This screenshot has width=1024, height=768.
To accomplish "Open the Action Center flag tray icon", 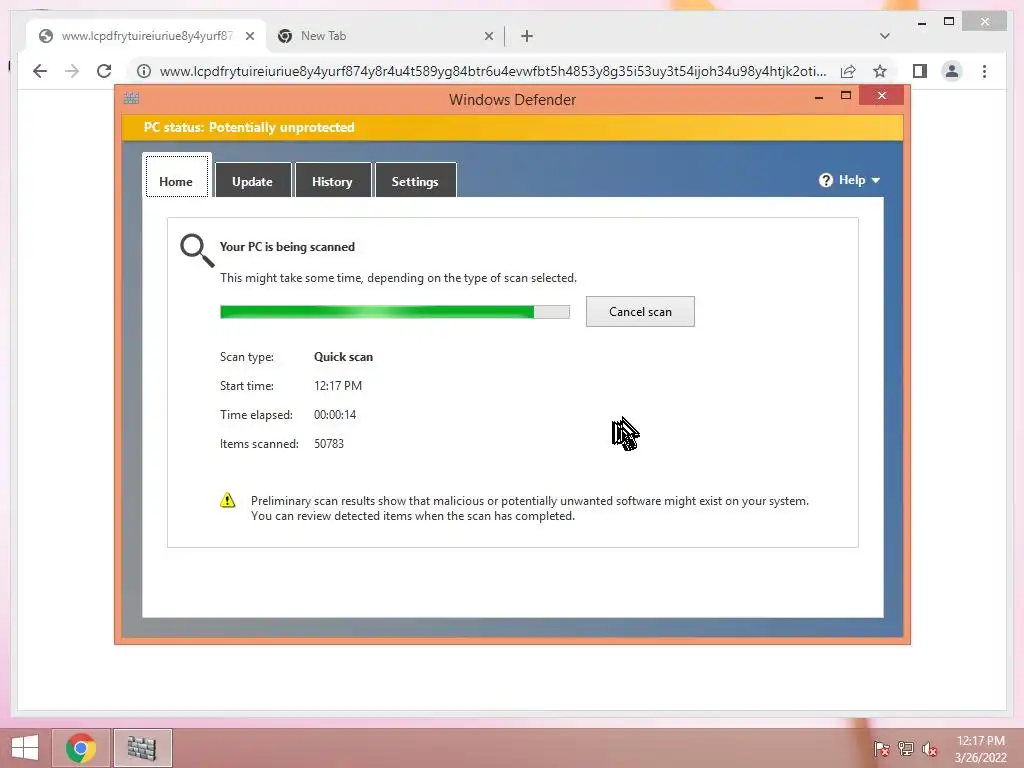I will [x=881, y=748].
